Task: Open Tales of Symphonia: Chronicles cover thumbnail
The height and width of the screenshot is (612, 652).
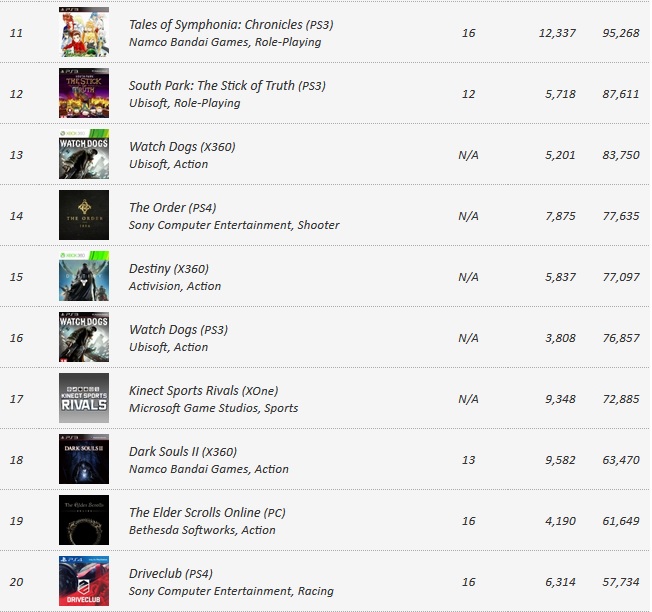Action: [x=84, y=32]
